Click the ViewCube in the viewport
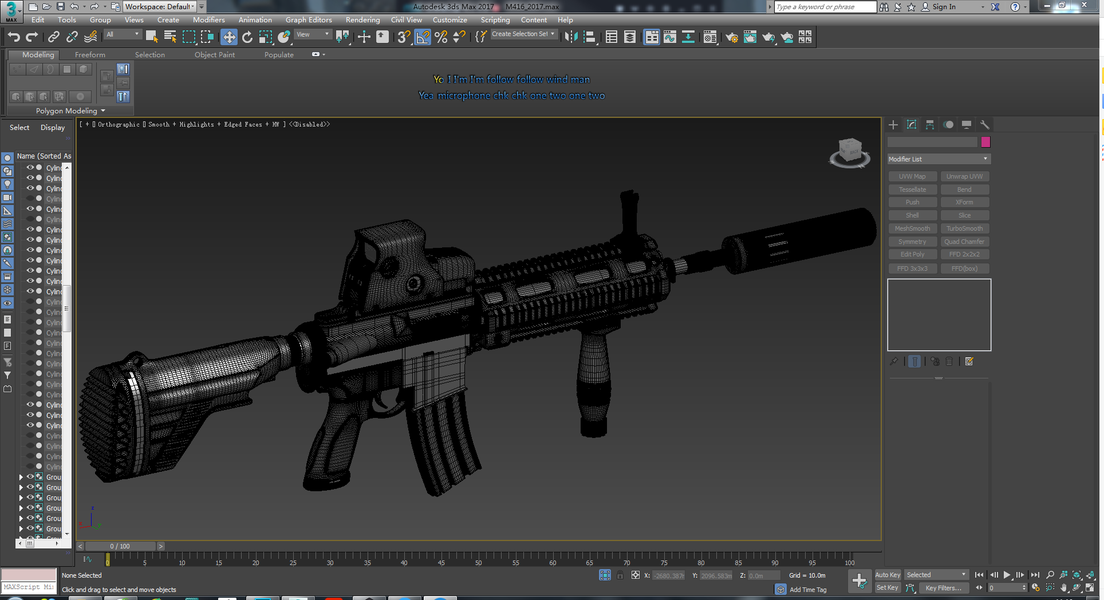This screenshot has height=600, width=1104. (850, 152)
